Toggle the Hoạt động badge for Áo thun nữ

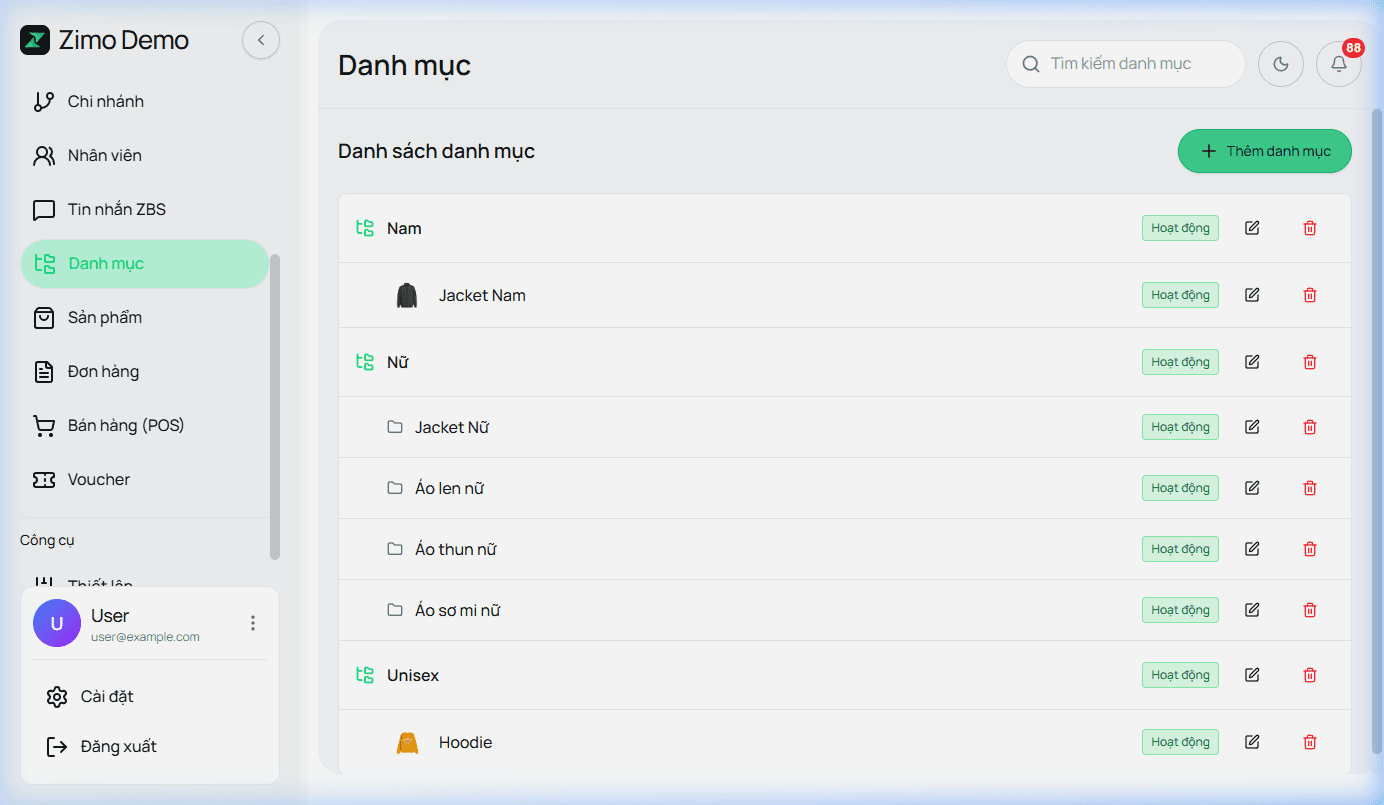[x=1180, y=549]
